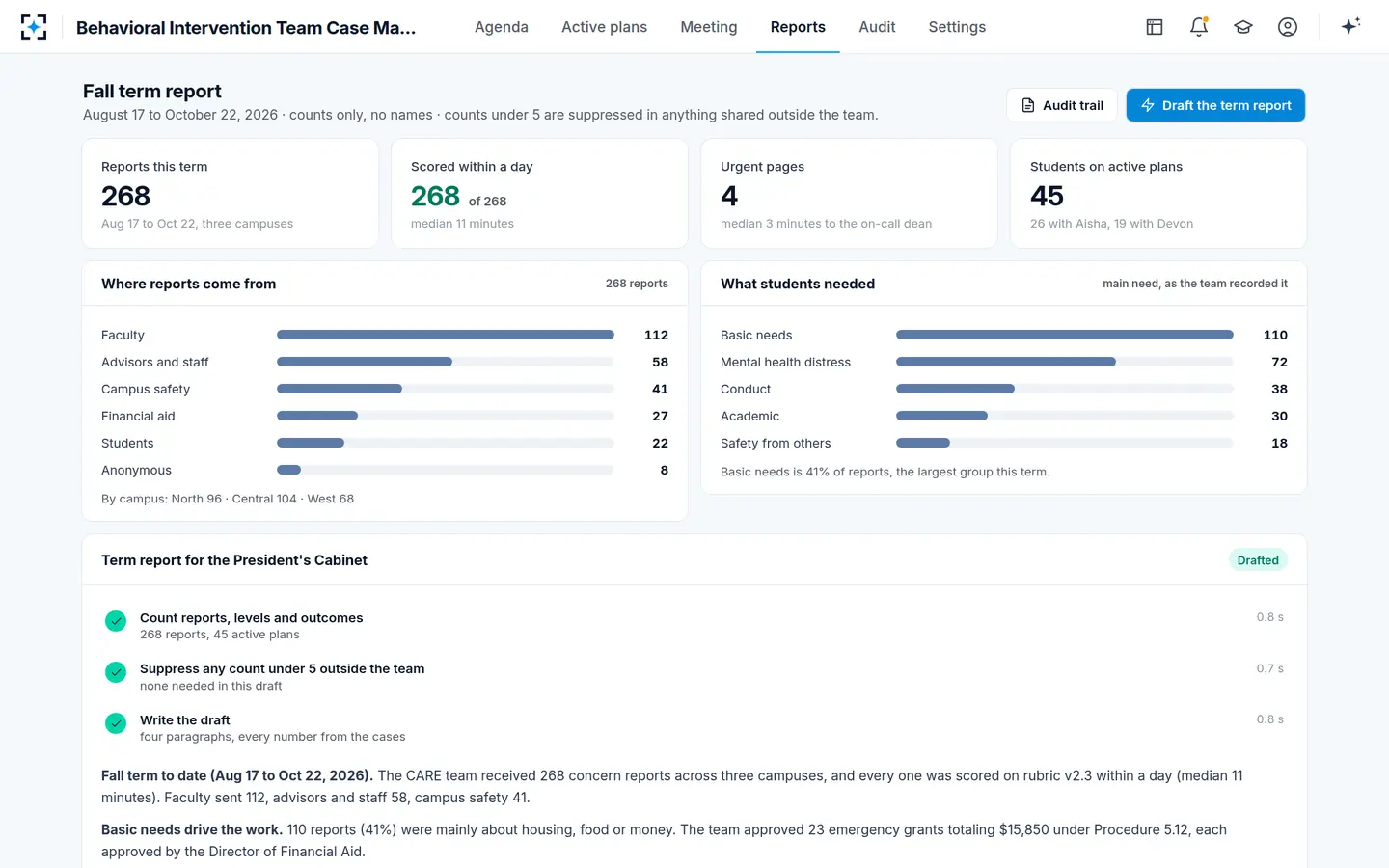
Task: Click the Students on active plans value 45
Action: click(1047, 196)
